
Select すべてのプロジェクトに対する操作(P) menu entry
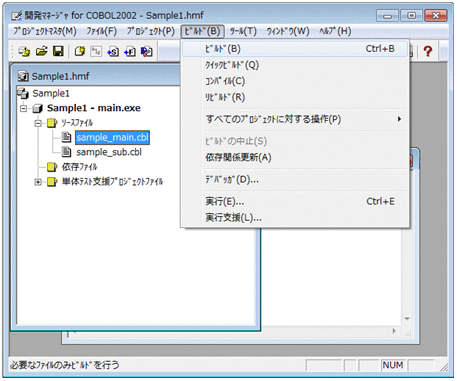(x=295, y=119)
